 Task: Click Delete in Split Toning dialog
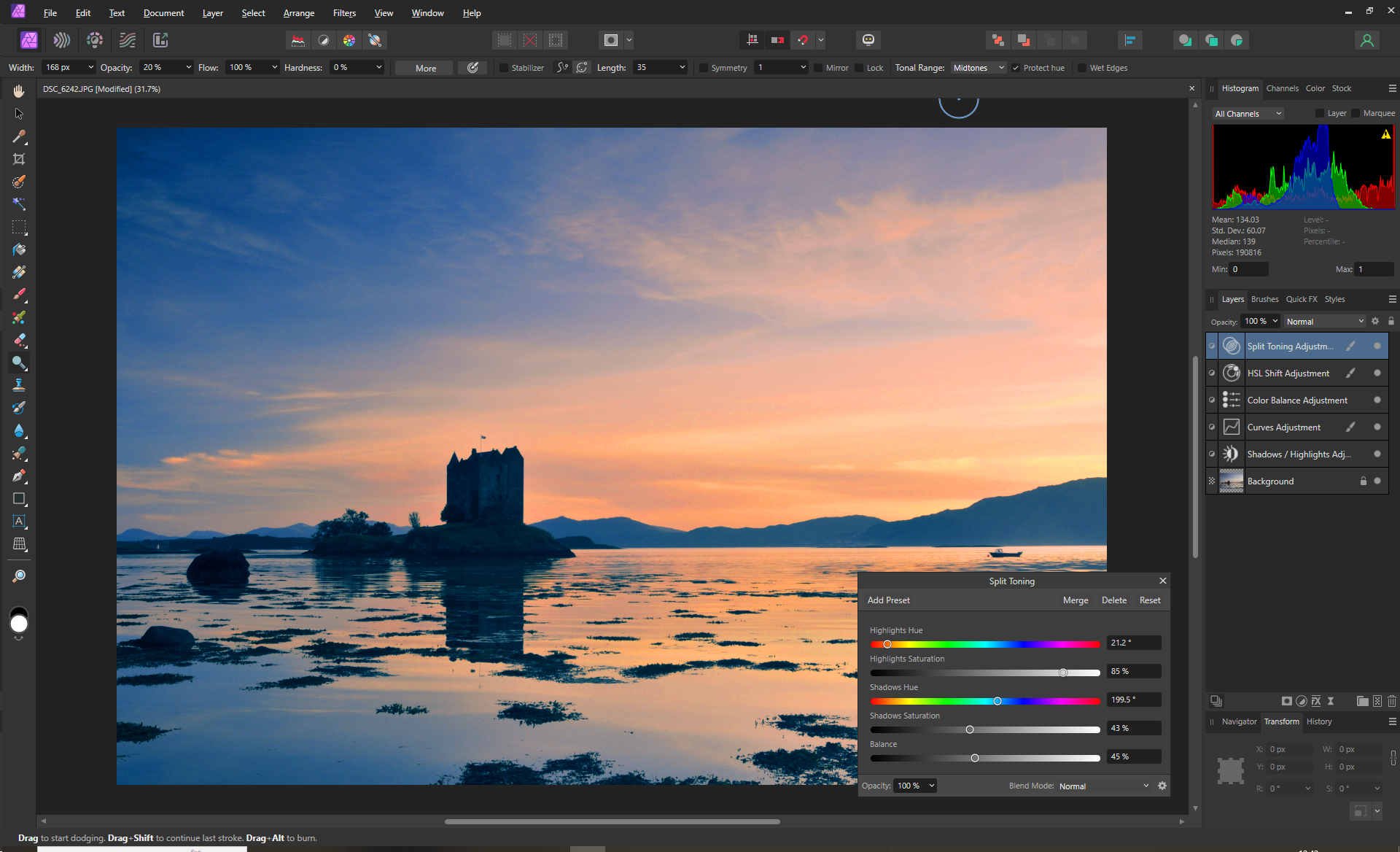click(x=1113, y=600)
